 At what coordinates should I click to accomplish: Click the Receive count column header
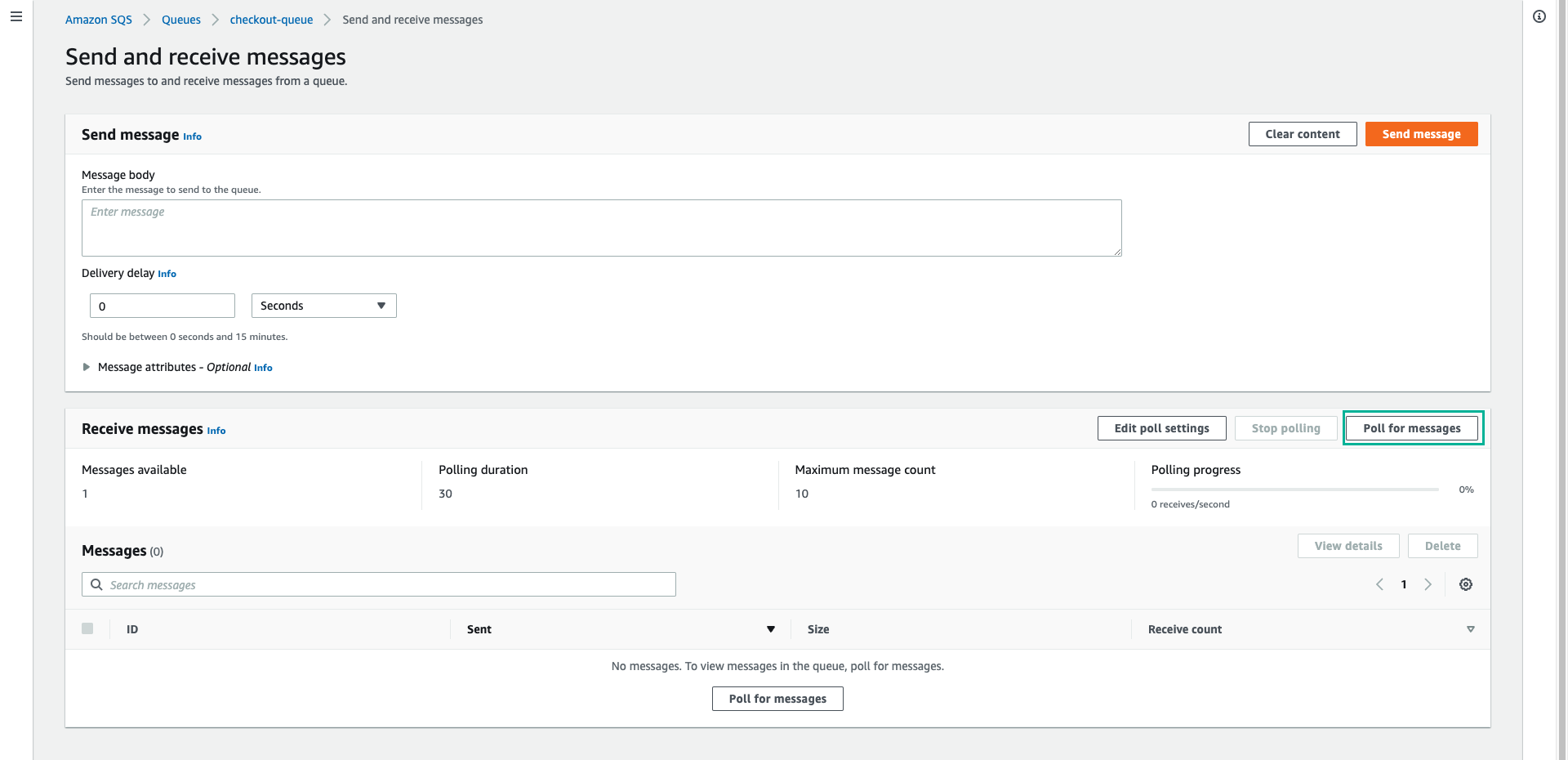click(x=1185, y=629)
